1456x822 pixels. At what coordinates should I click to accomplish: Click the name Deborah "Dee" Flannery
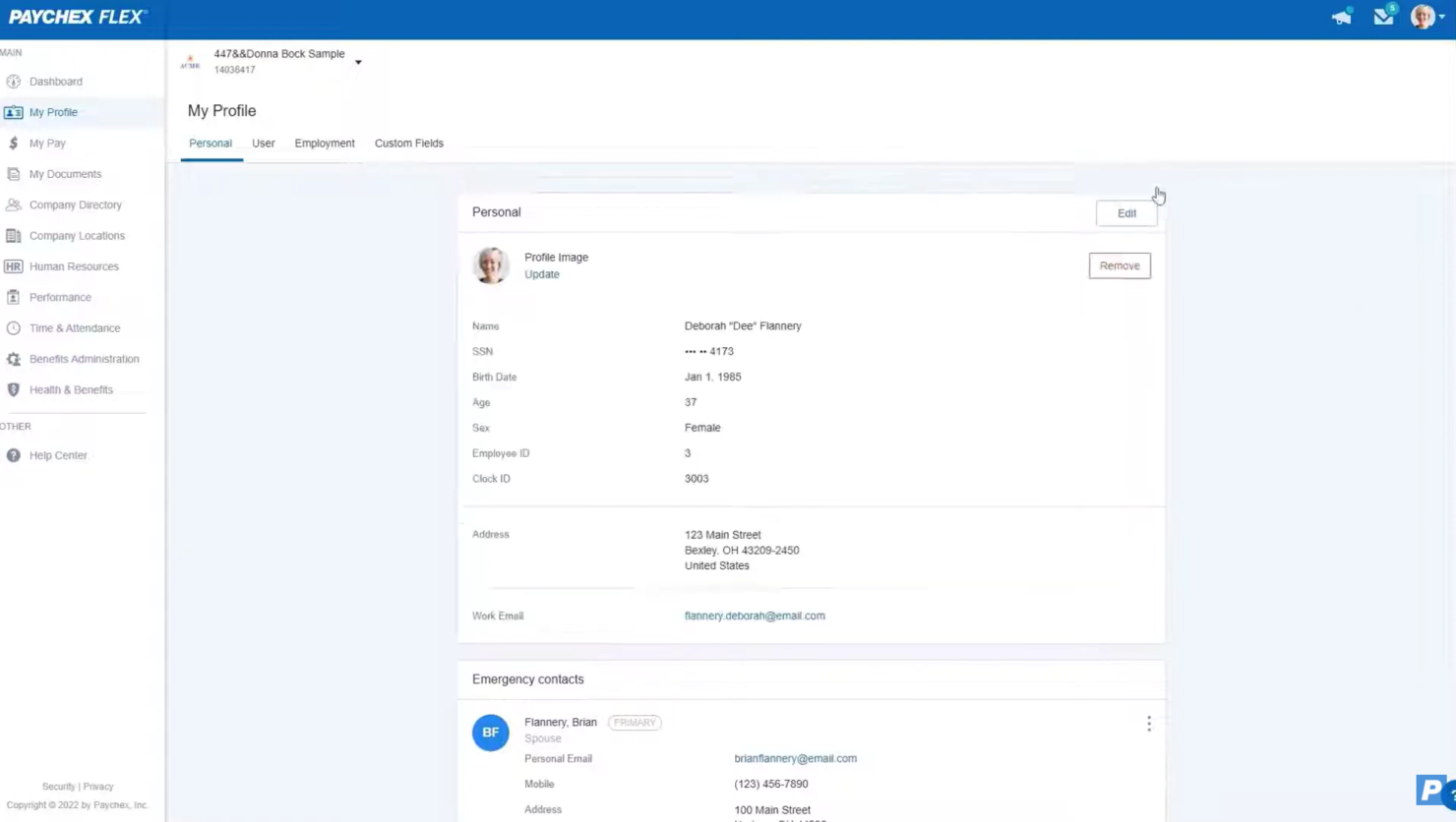[743, 325]
